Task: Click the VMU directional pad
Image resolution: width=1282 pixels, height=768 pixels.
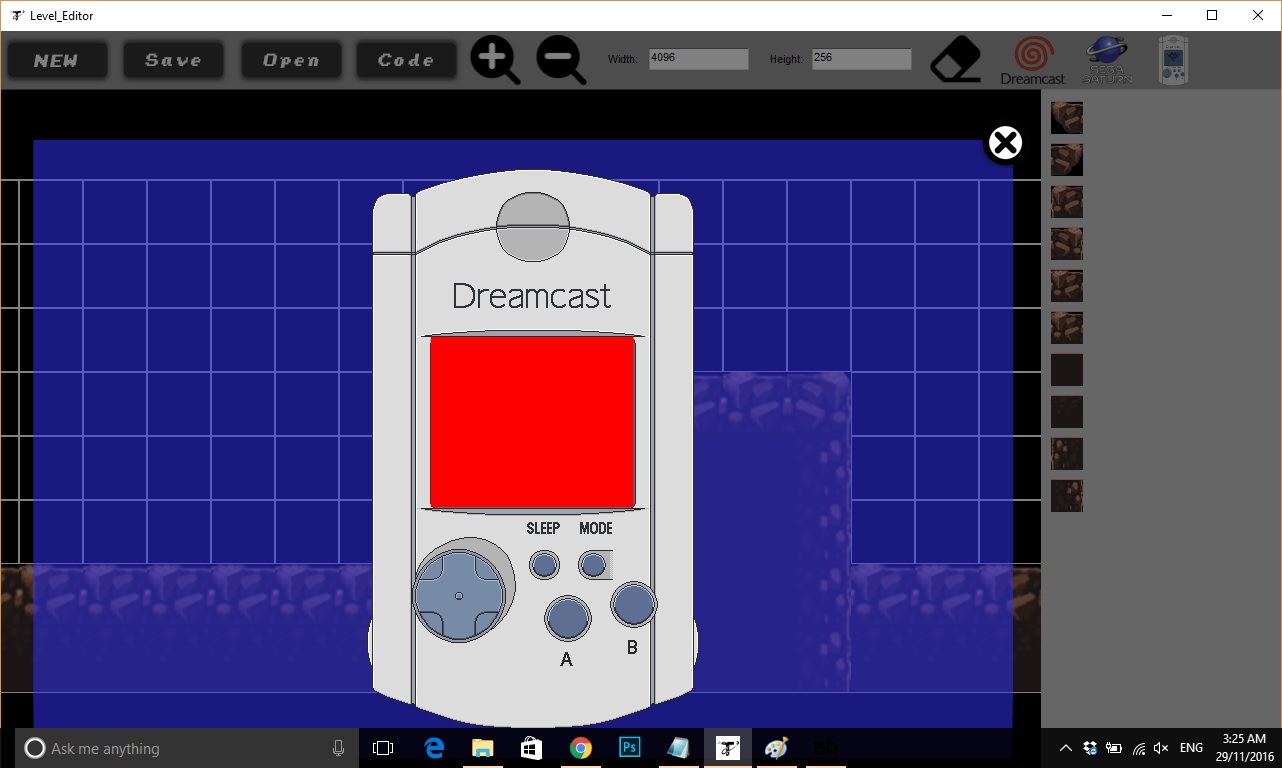Action: coord(459,596)
